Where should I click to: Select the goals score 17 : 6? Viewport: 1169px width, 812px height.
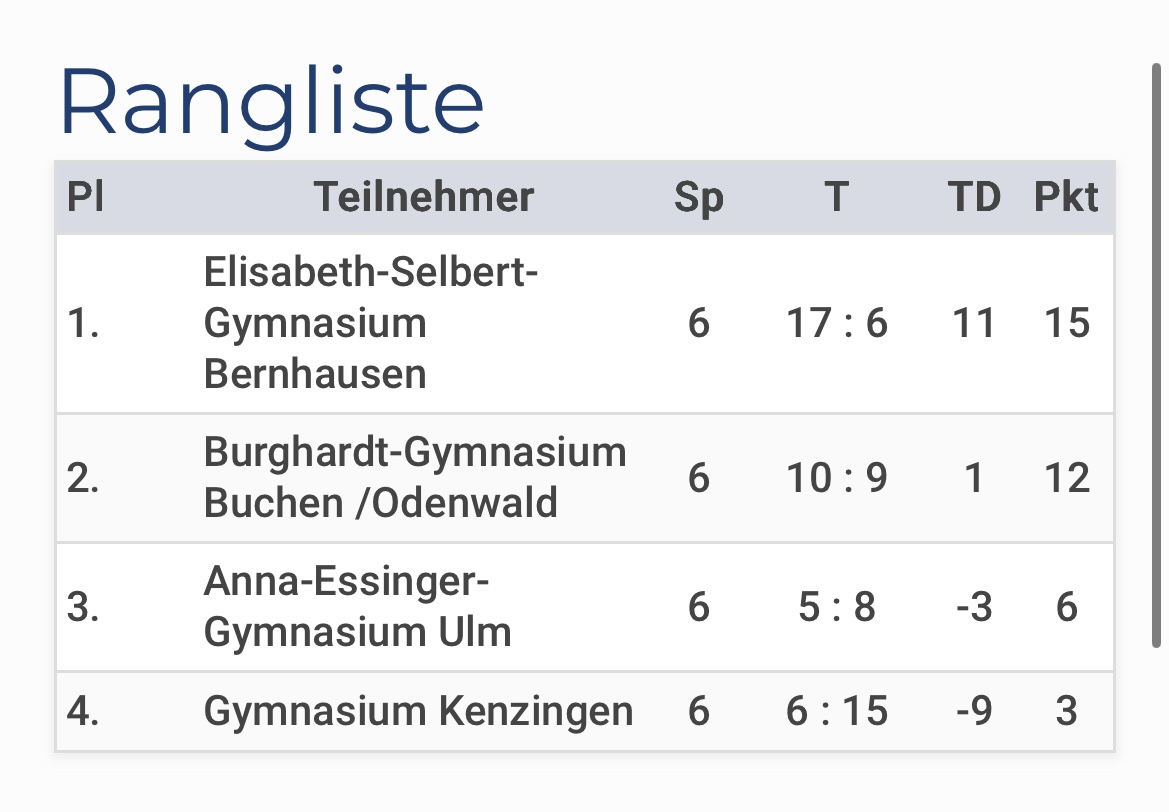pos(836,324)
